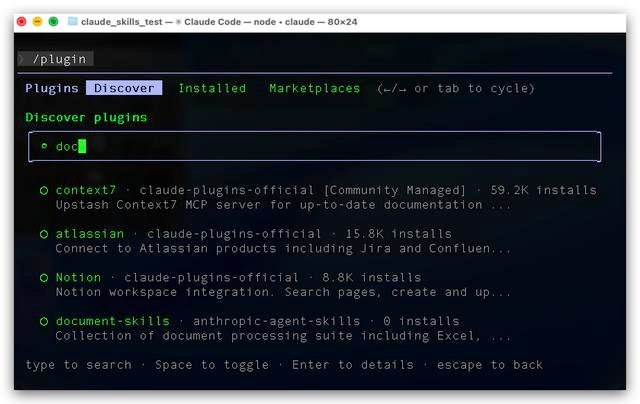
Task: Toggle the atlassian plugin selection circle
Action: [44, 234]
